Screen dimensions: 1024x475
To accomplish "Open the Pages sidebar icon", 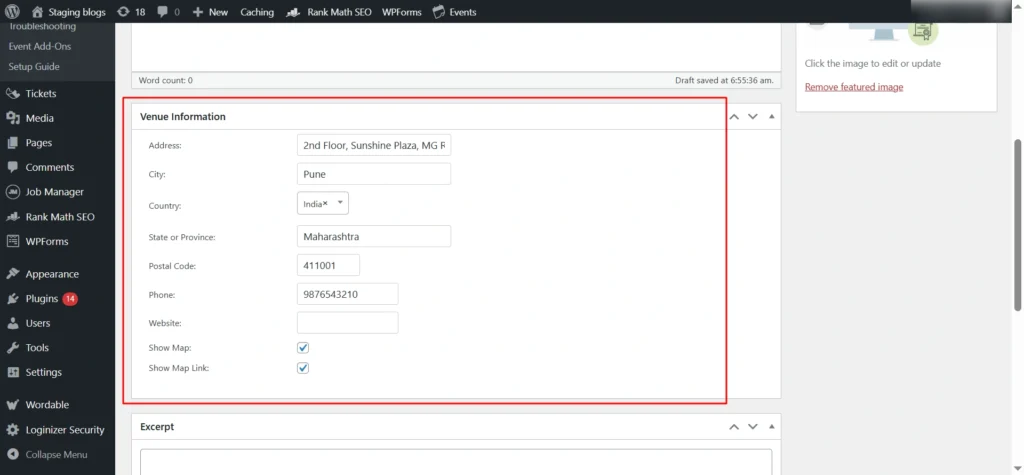I will (x=12, y=142).
